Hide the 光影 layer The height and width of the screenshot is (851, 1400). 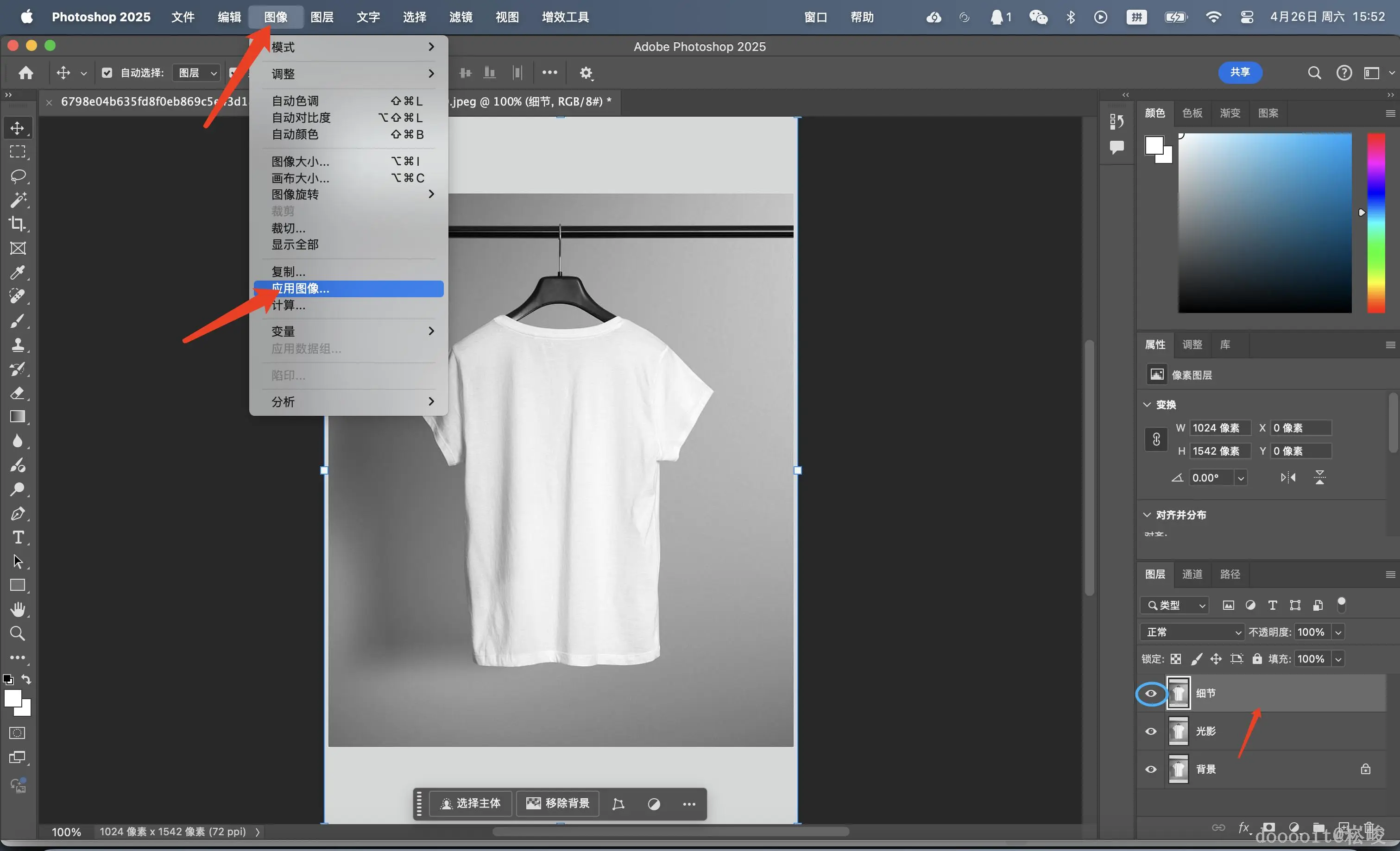point(1151,731)
